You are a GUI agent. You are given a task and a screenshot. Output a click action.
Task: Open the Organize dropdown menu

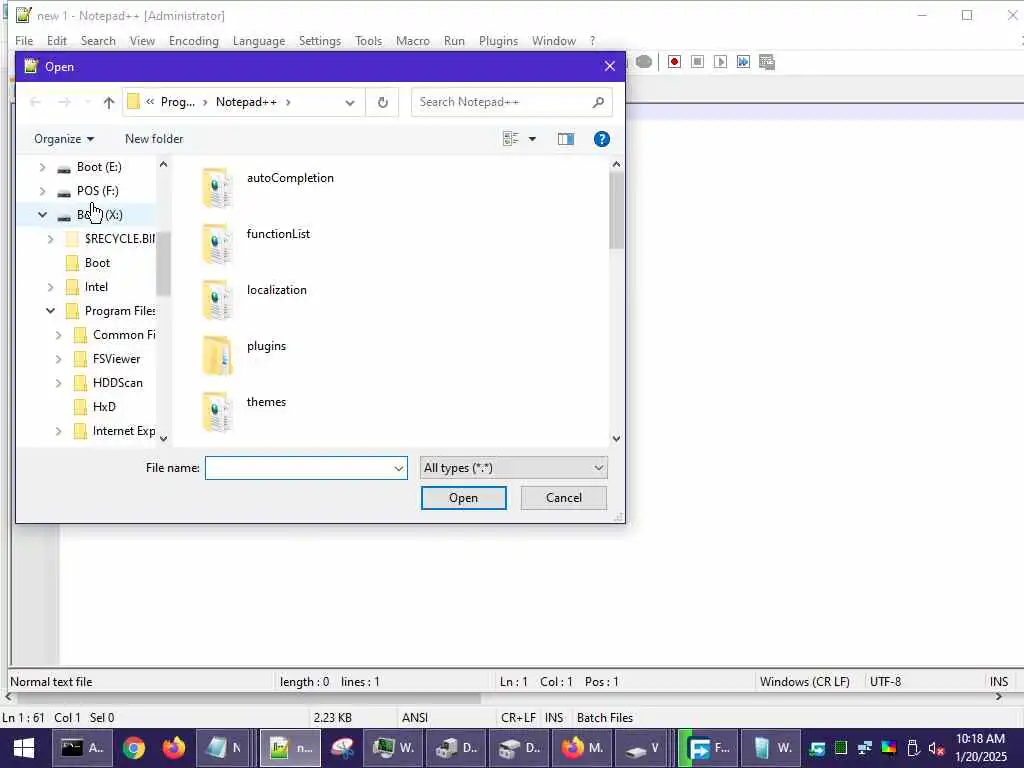(x=64, y=139)
